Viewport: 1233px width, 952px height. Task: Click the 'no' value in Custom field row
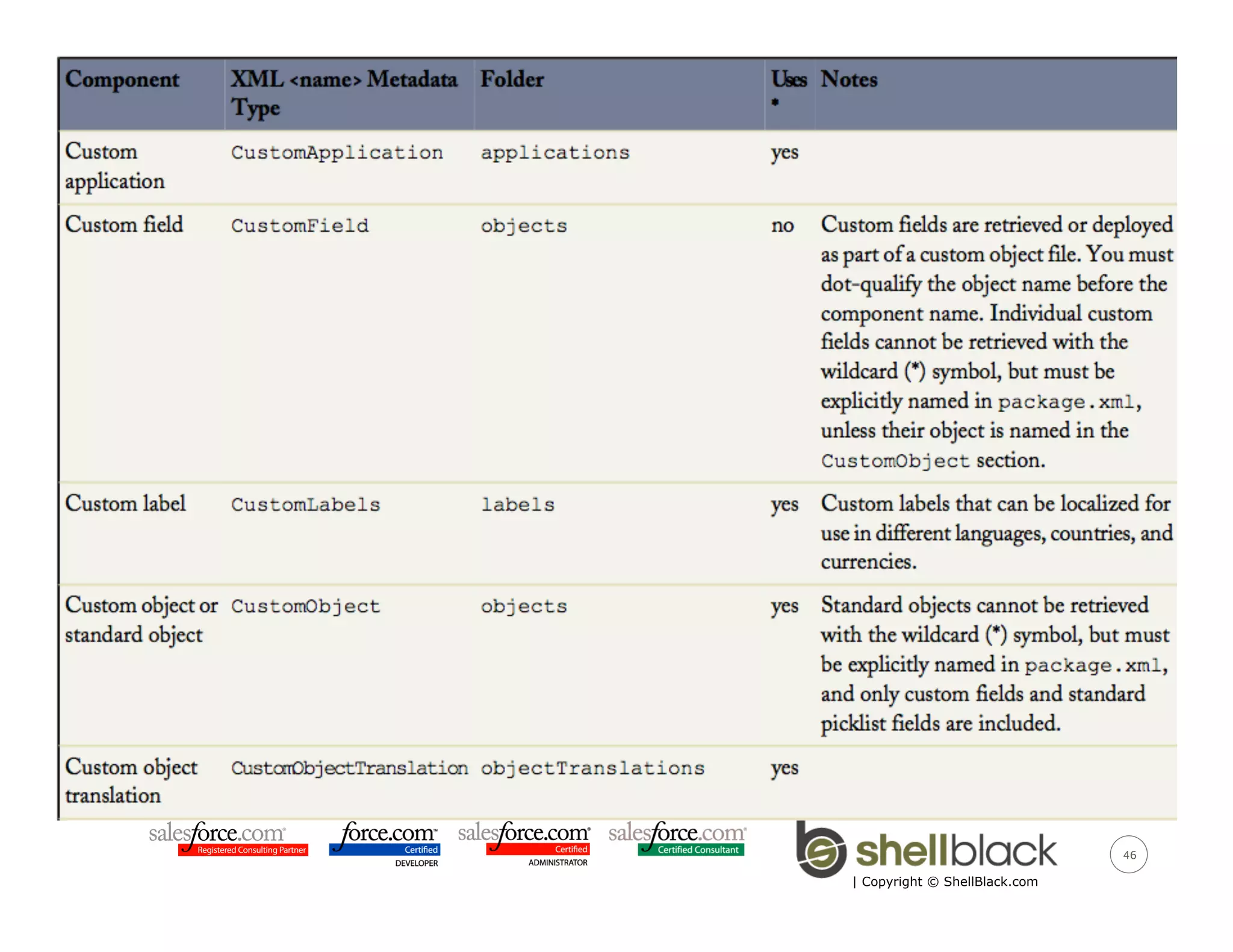782,226
